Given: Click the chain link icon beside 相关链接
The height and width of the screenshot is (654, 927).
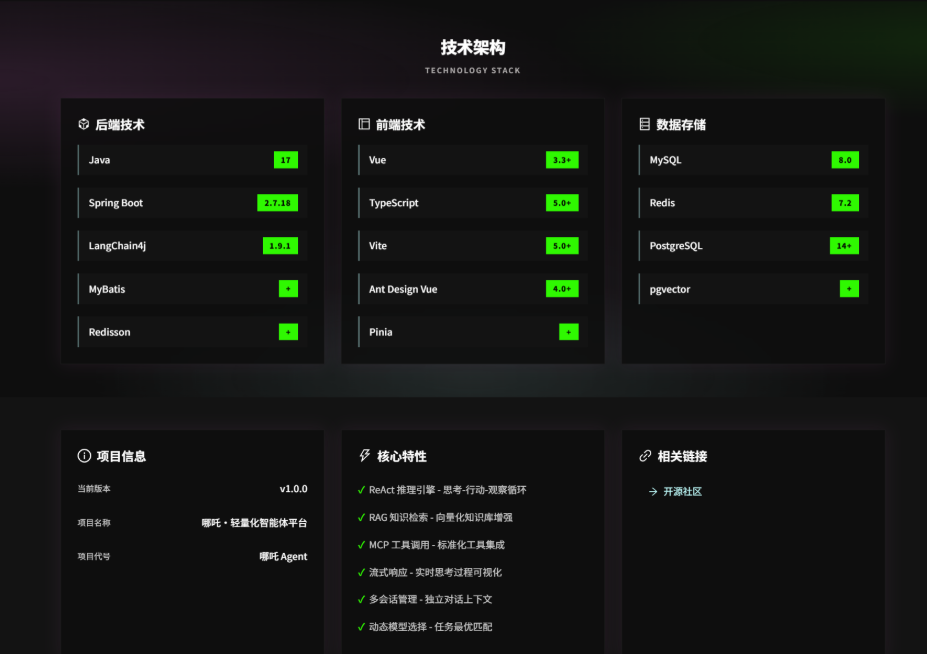Looking at the screenshot, I should tap(645, 456).
